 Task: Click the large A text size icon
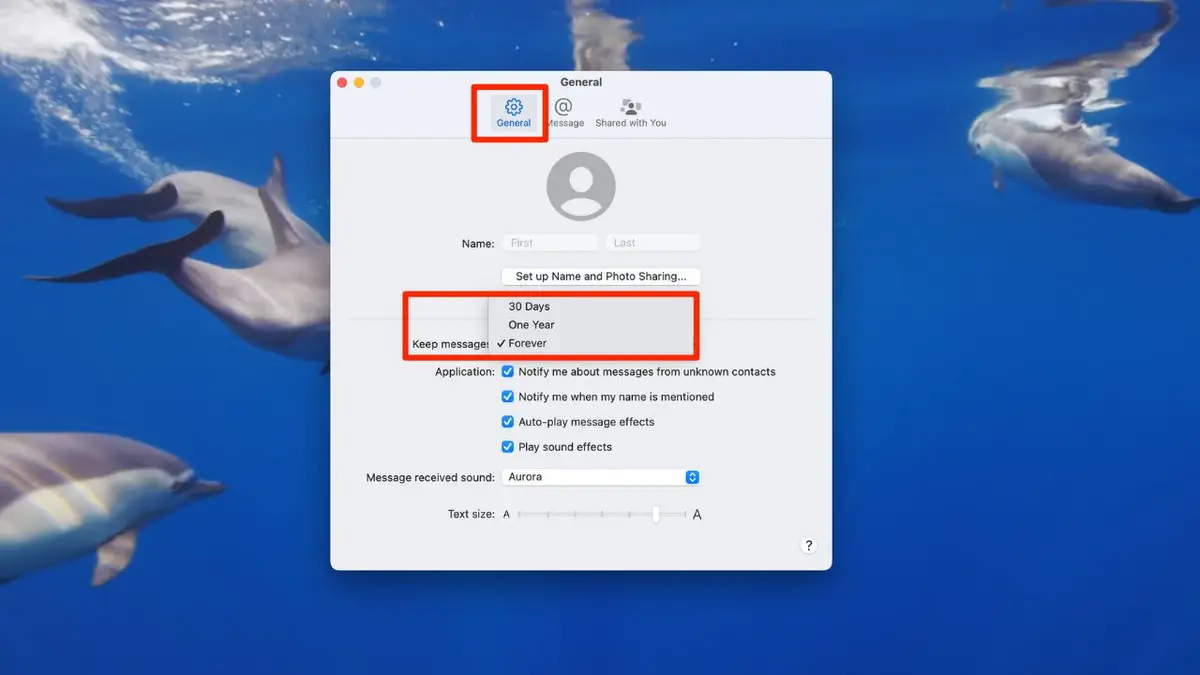(697, 514)
